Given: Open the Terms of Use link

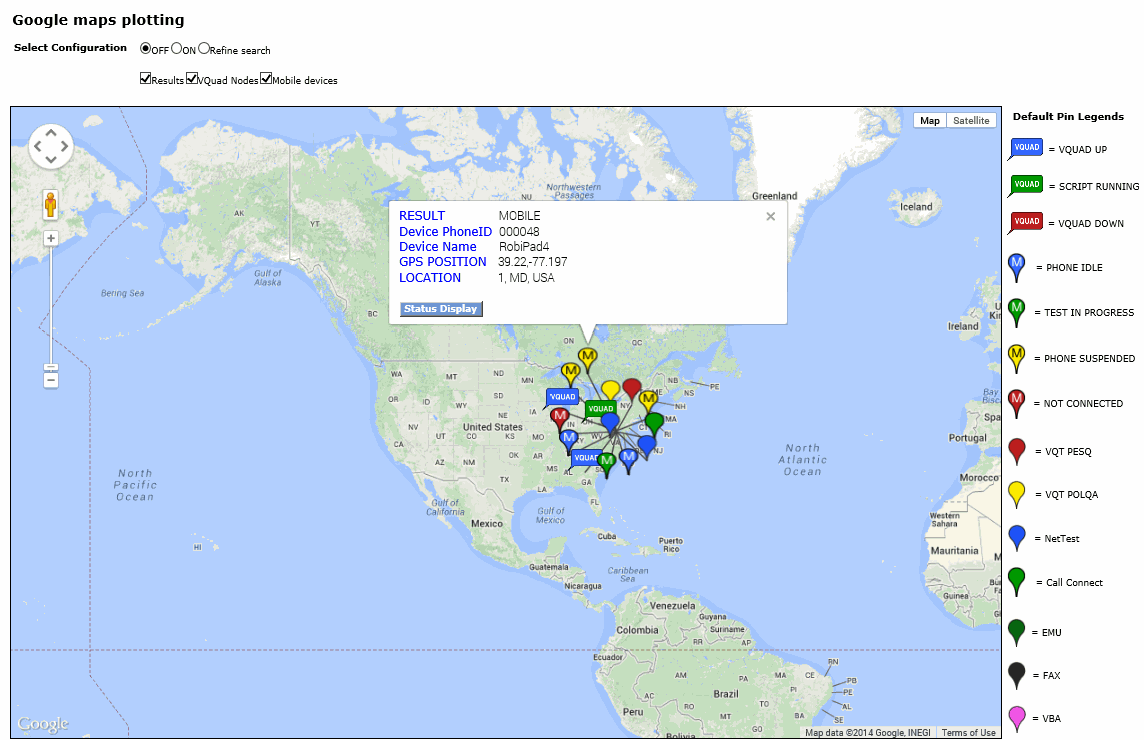Looking at the screenshot, I should [968, 733].
